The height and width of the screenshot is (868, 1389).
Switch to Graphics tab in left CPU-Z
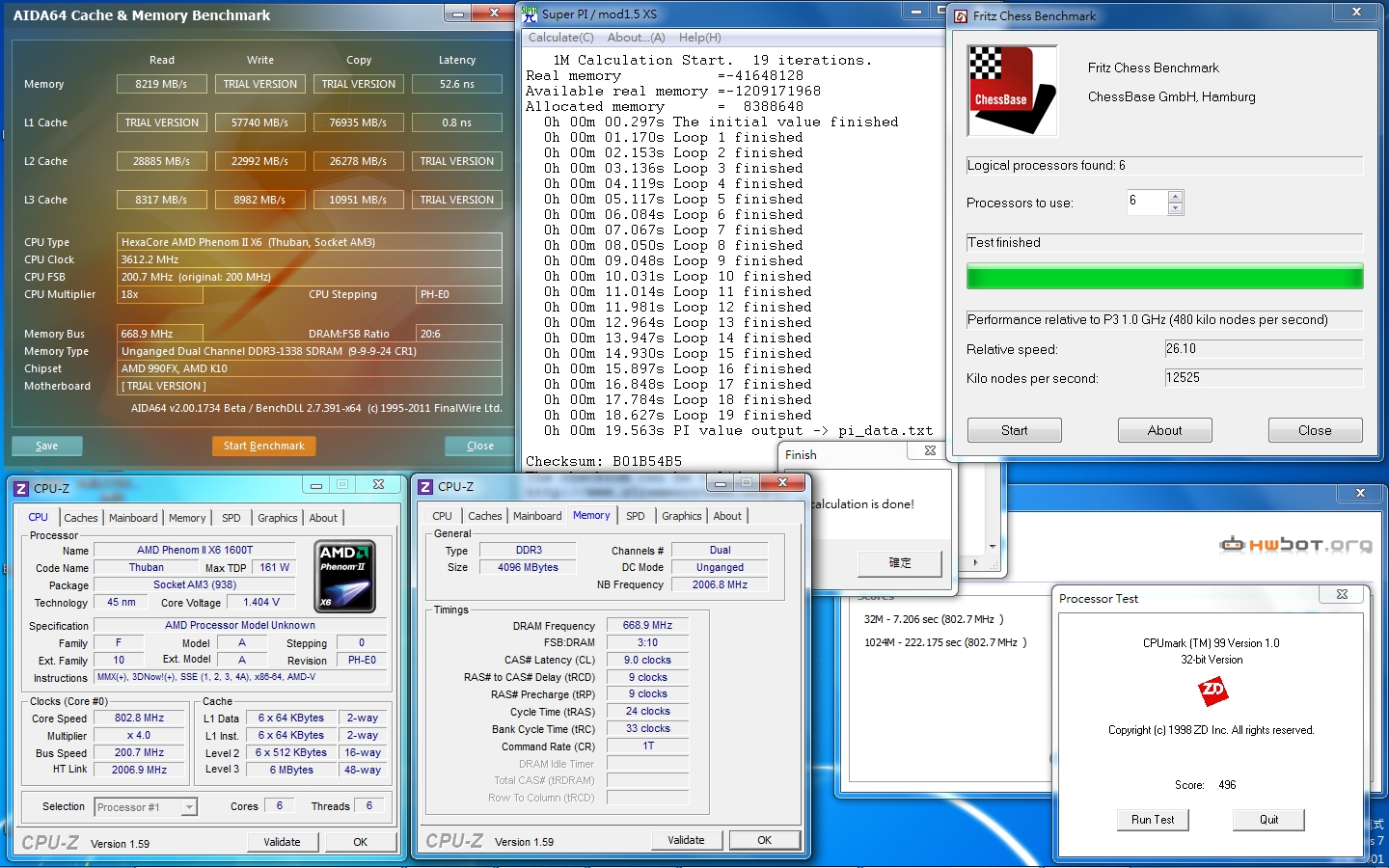pyautogui.click(x=278, y=518)
